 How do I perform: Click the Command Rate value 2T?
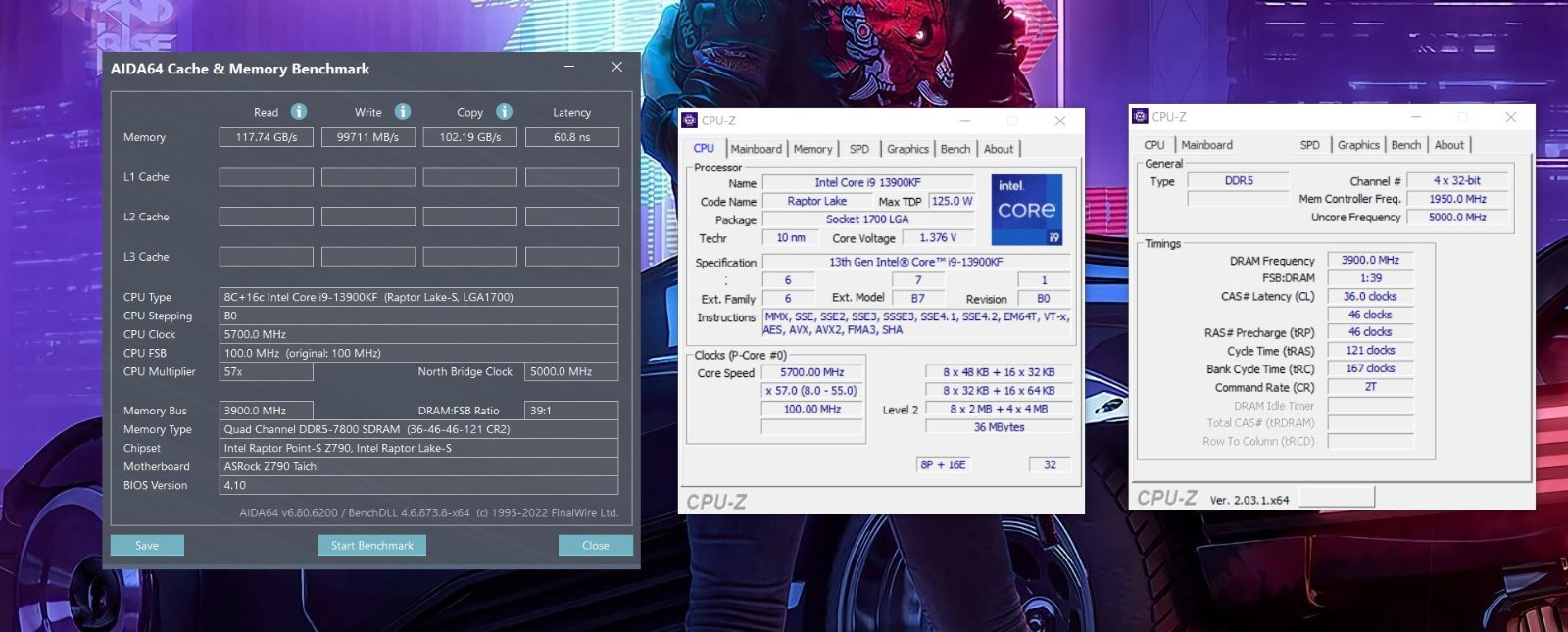pyautogui.click(x=1370, y=387)
